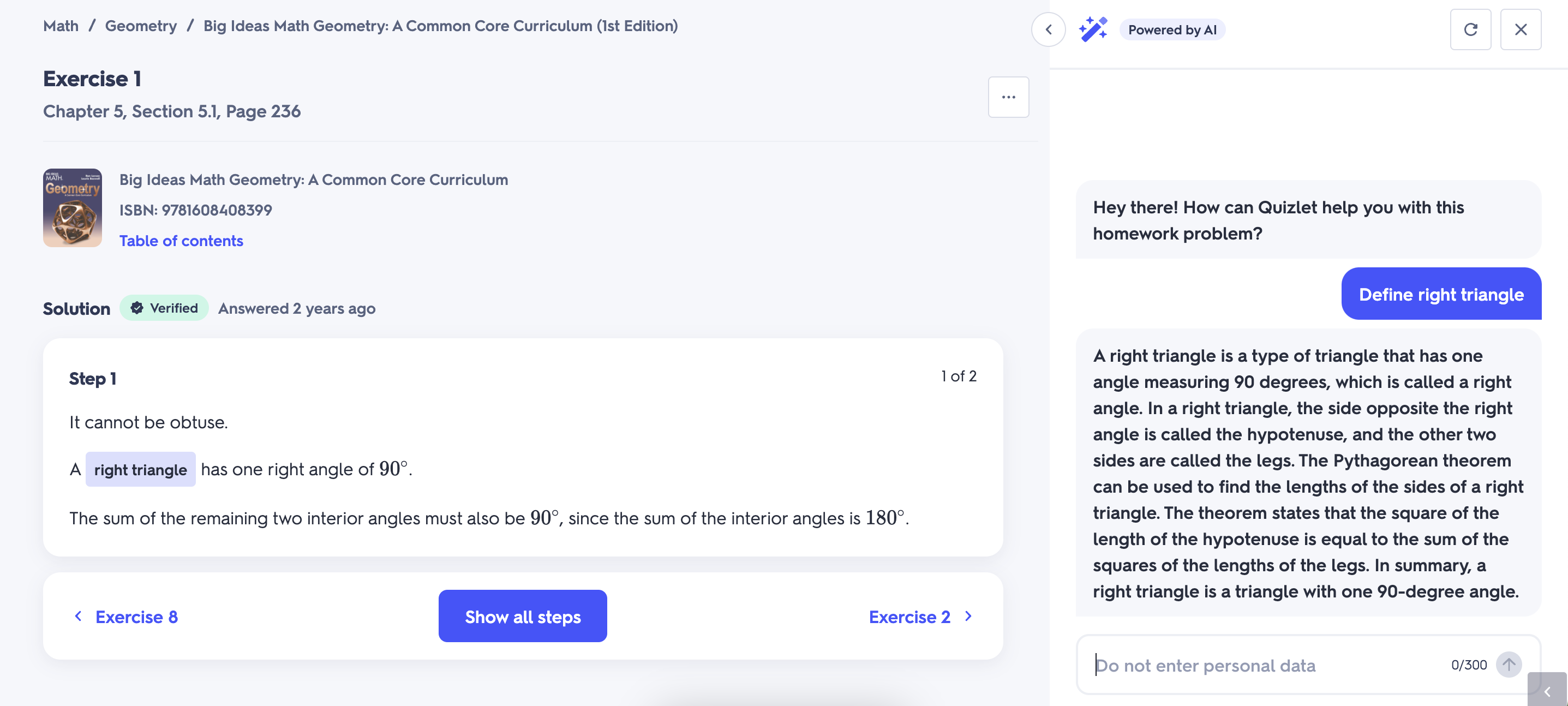1568x706 pixels.
Task: Open the Table of contents
Action: pyautogui.click(x=181, y=241)
